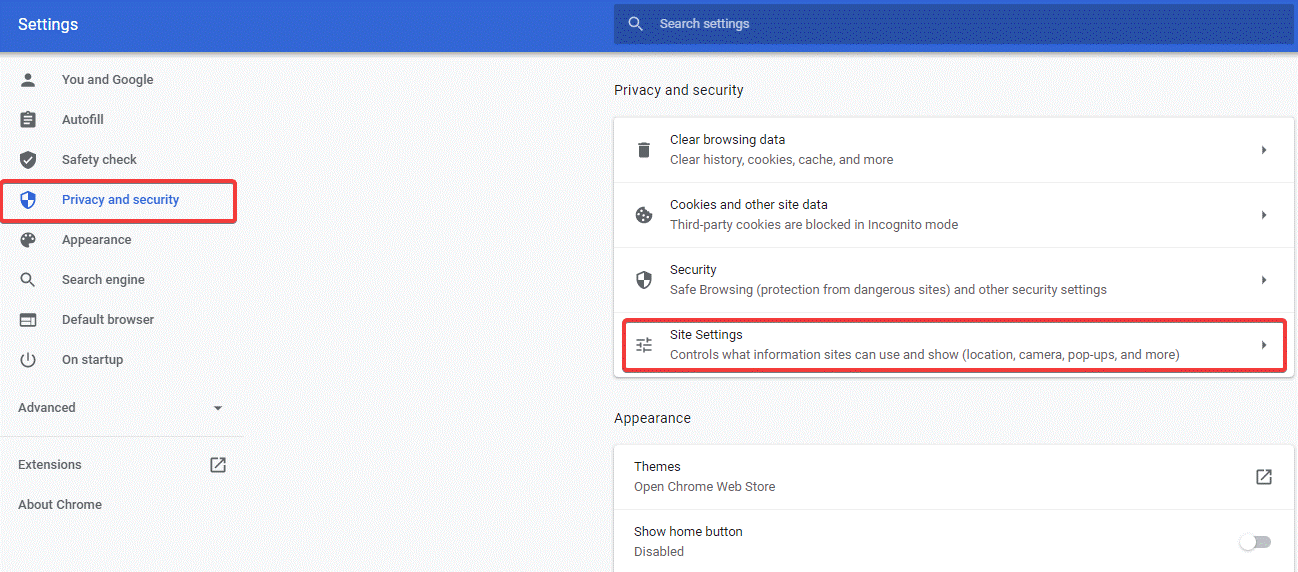Click the 'Privacy and security' section heading
Screen dimensions: 1298x572
[679, 90]
